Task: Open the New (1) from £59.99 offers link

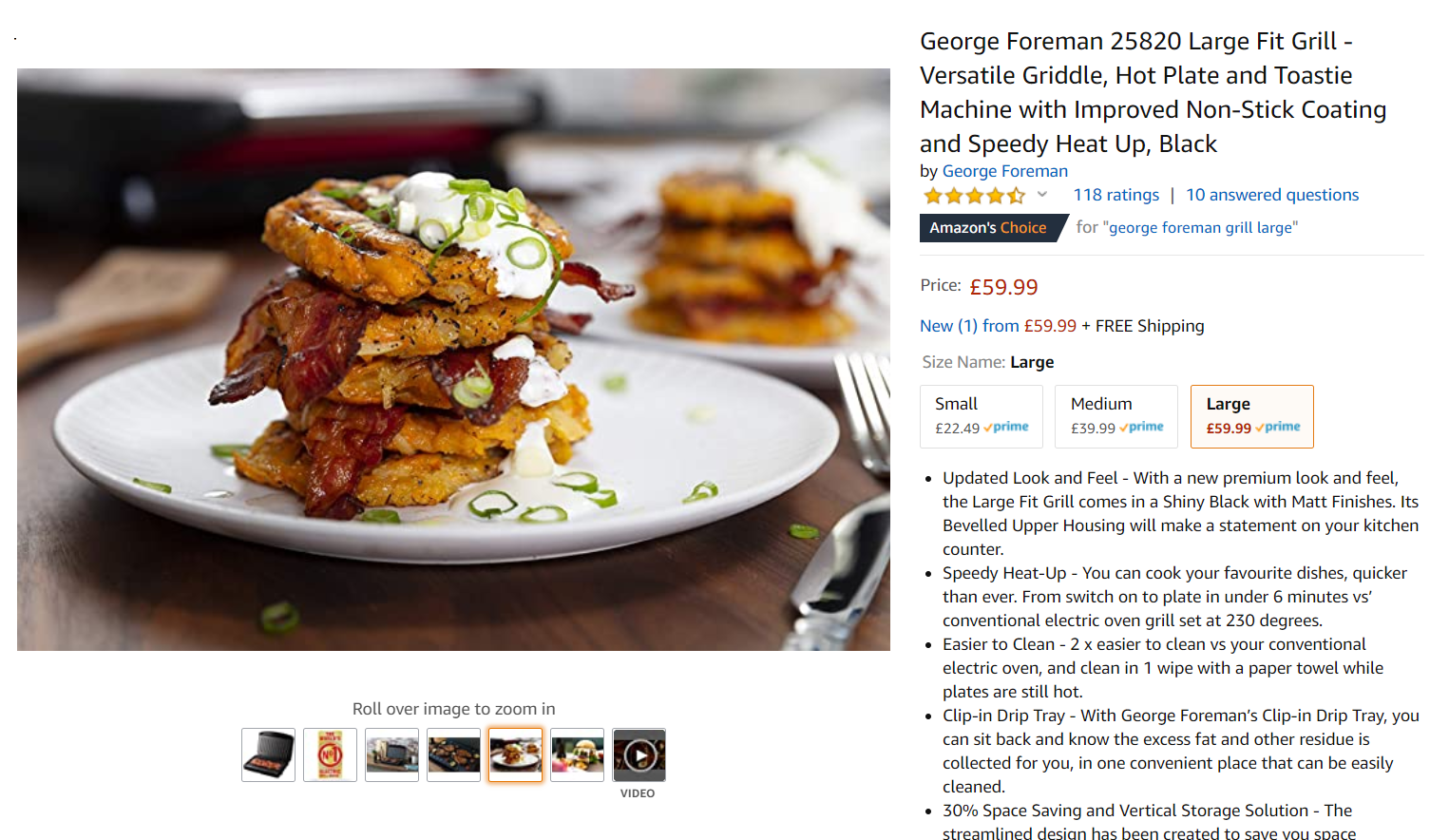Action: (x=998, y=326)
